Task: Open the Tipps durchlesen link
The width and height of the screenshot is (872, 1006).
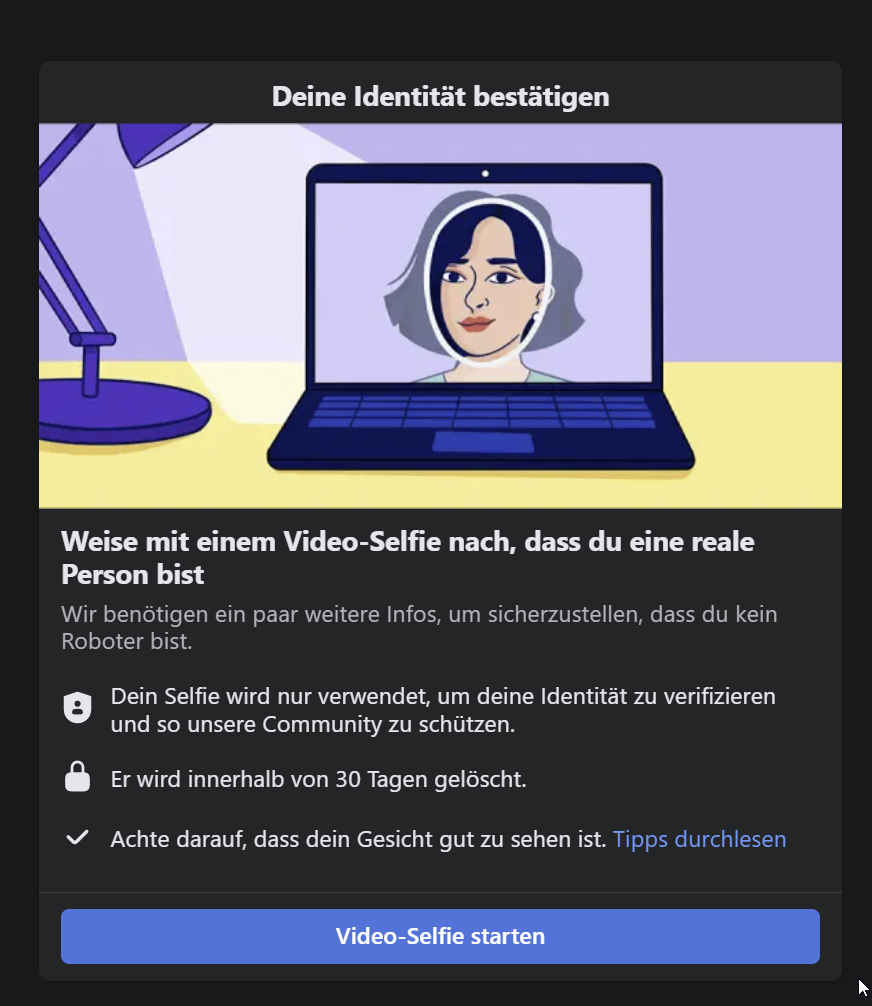Action: tap(699, 839)
